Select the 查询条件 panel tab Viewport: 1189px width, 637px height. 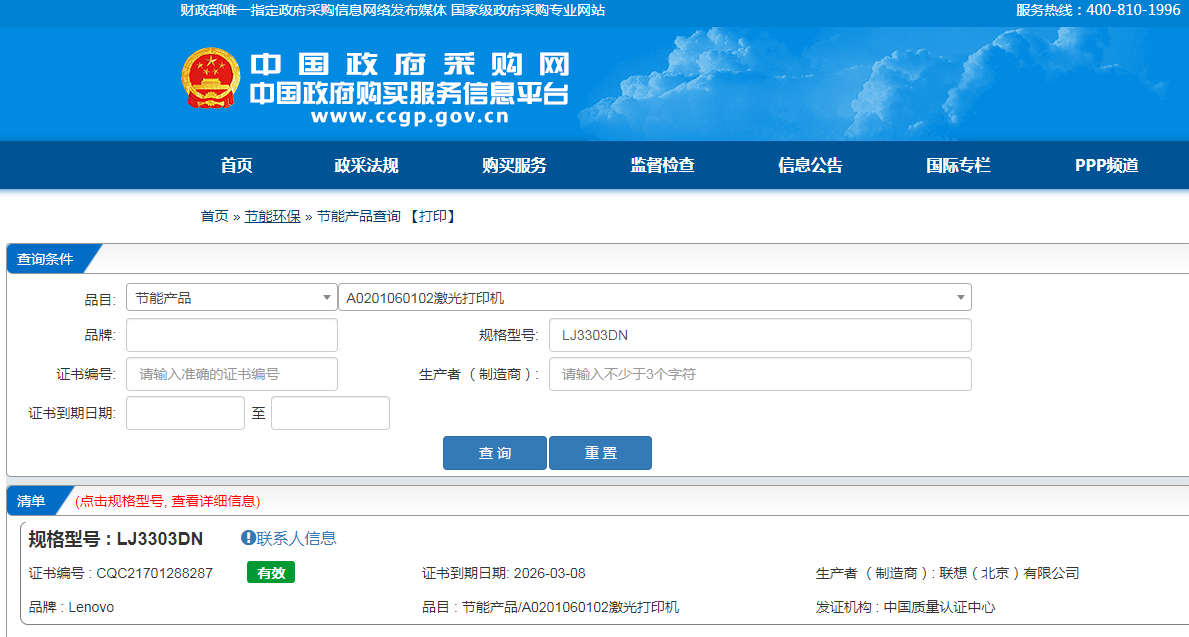tap(45, 259)
